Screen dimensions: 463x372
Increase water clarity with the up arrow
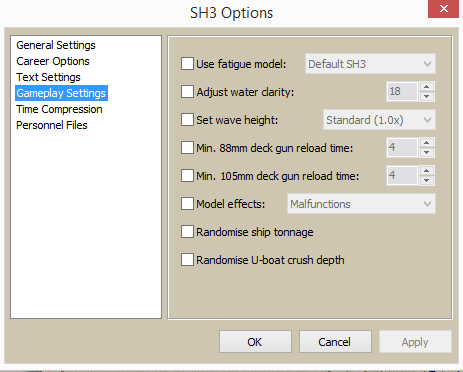pos(427,87)
